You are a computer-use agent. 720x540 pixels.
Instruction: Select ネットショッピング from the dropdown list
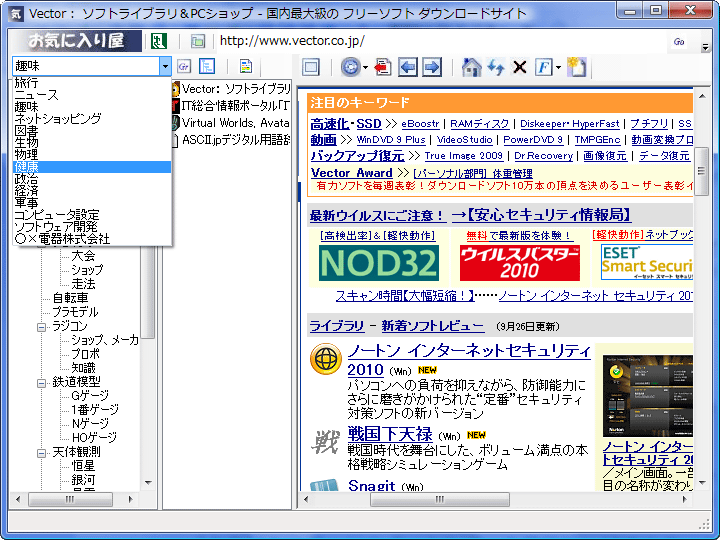click(57, 118)
